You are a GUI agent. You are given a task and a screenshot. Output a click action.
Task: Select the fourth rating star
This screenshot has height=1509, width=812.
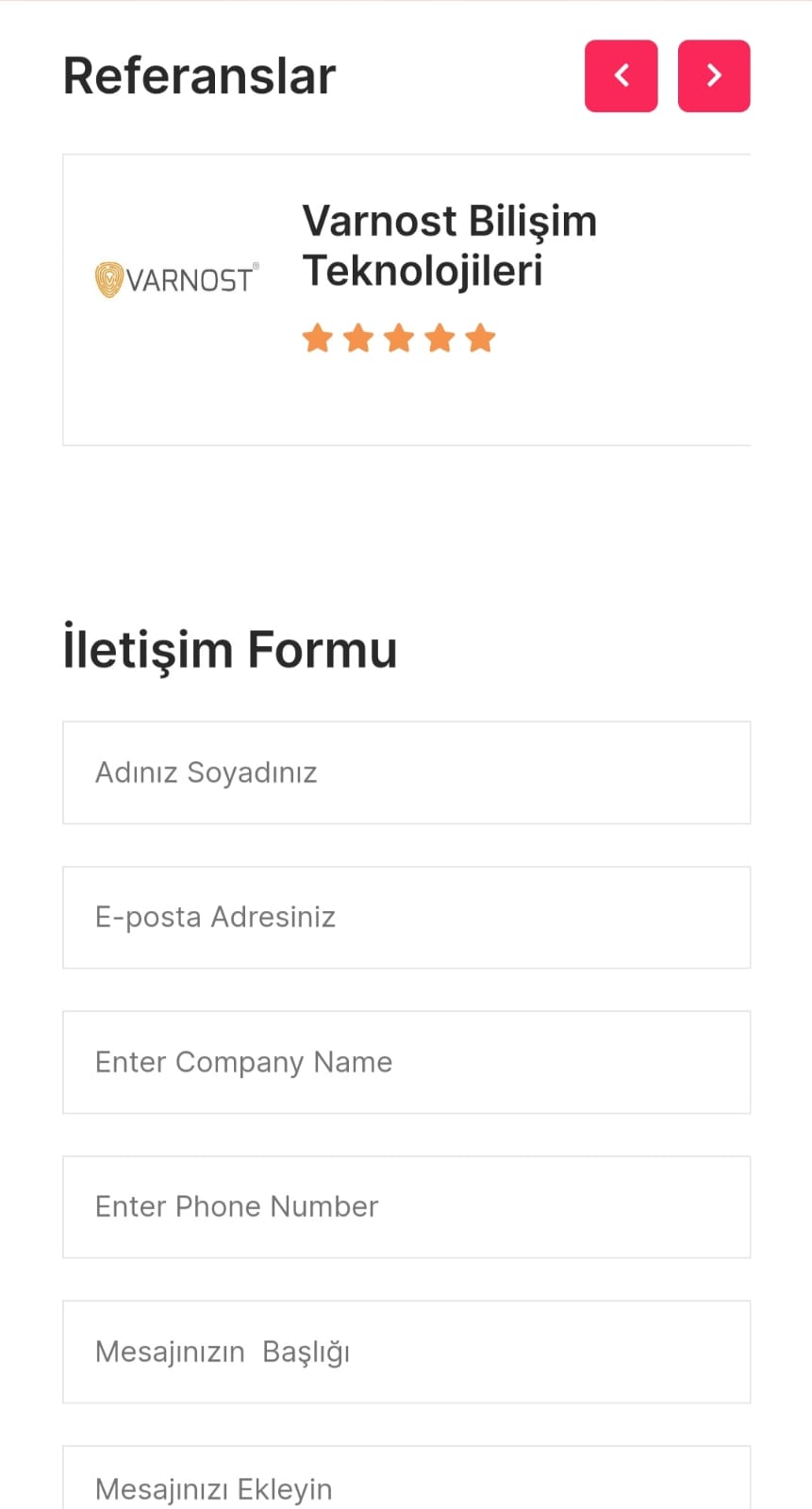coord(439,338)
